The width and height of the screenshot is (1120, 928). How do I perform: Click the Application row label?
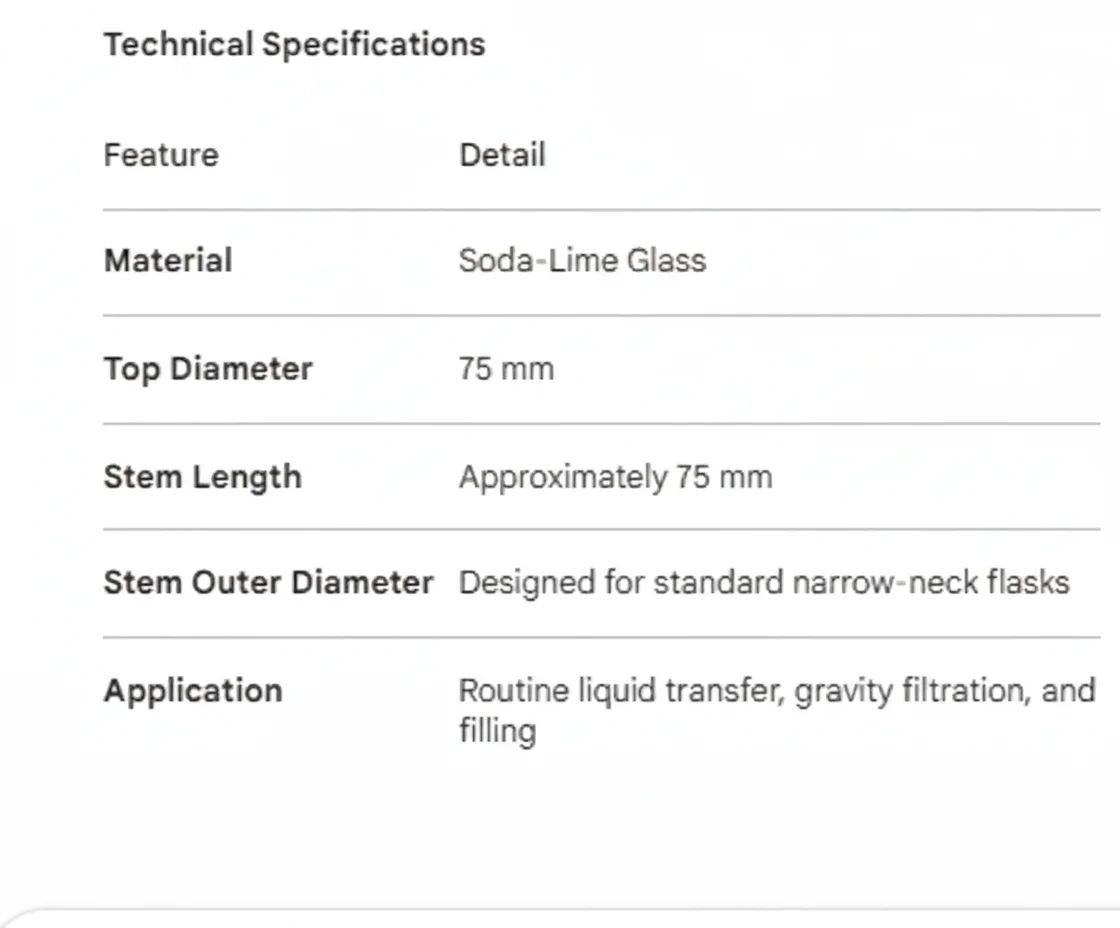(193, 691)
